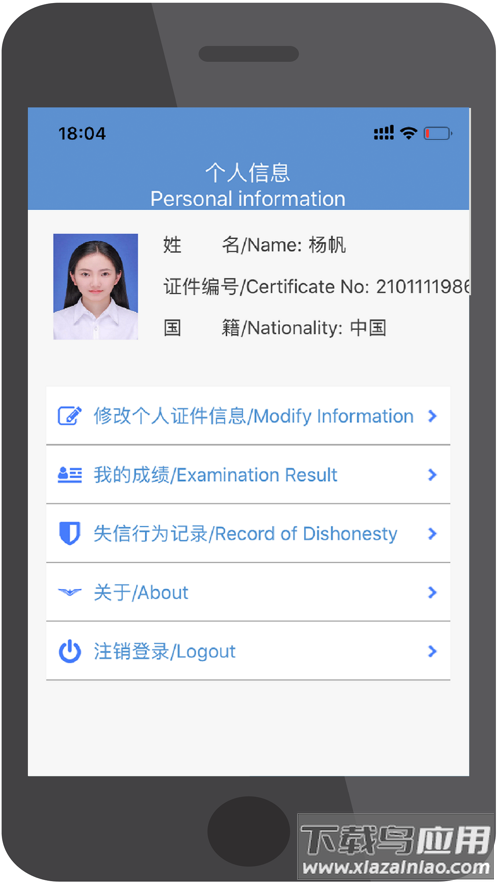Click the wings icon beside About

[70, 592]
